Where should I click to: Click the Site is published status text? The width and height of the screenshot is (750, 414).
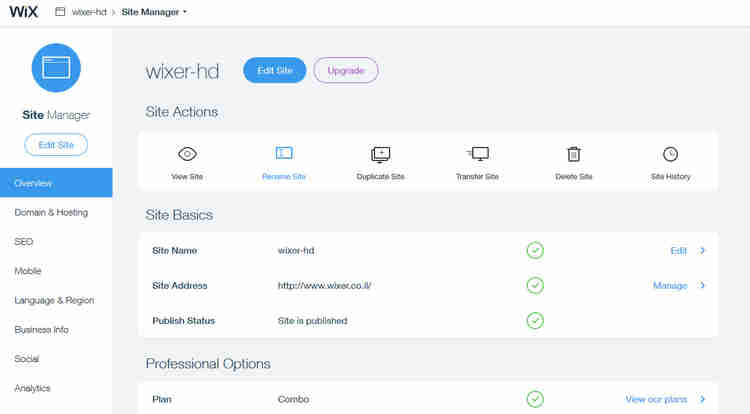312,321
